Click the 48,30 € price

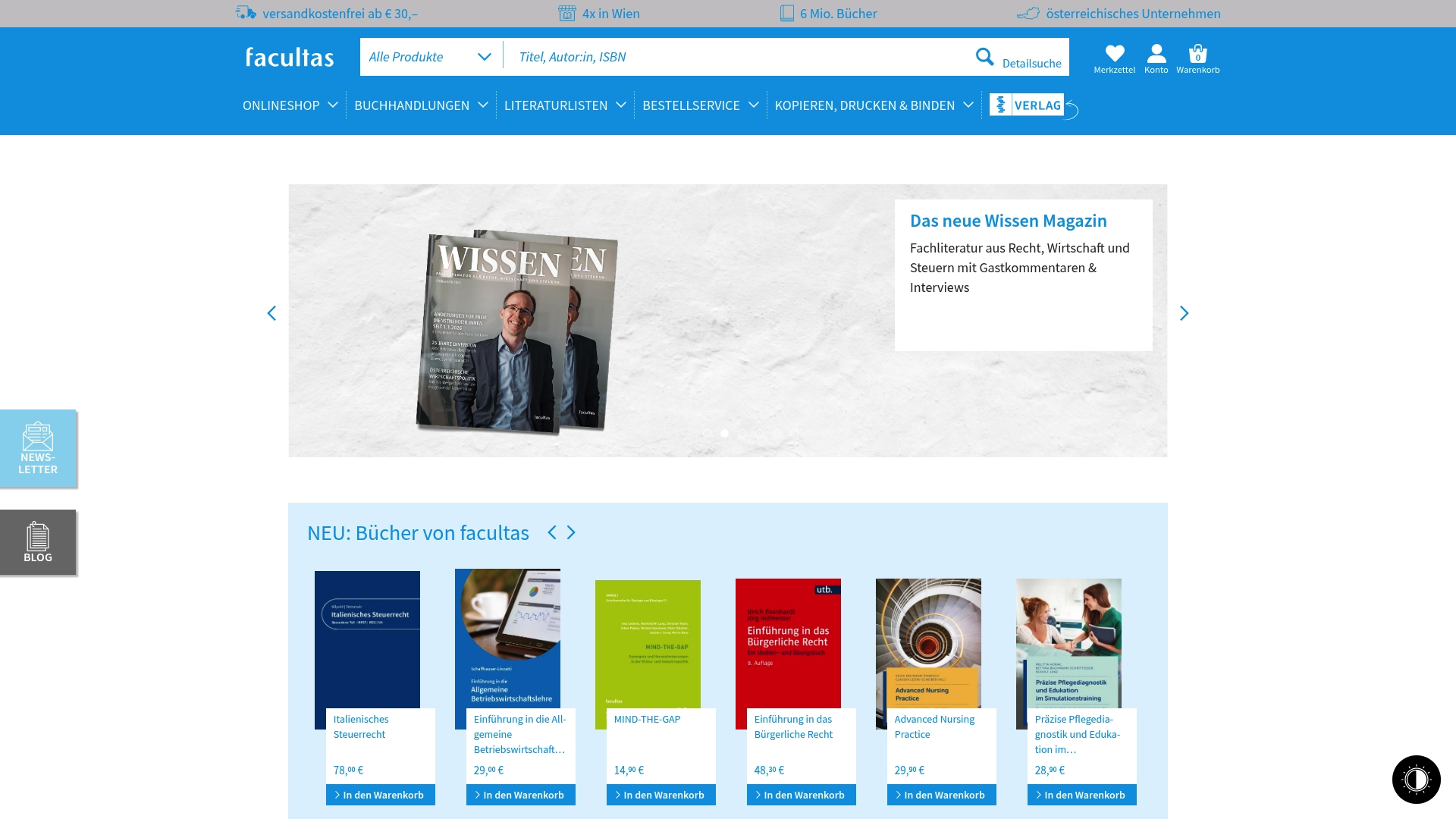(x=769, y=770)
